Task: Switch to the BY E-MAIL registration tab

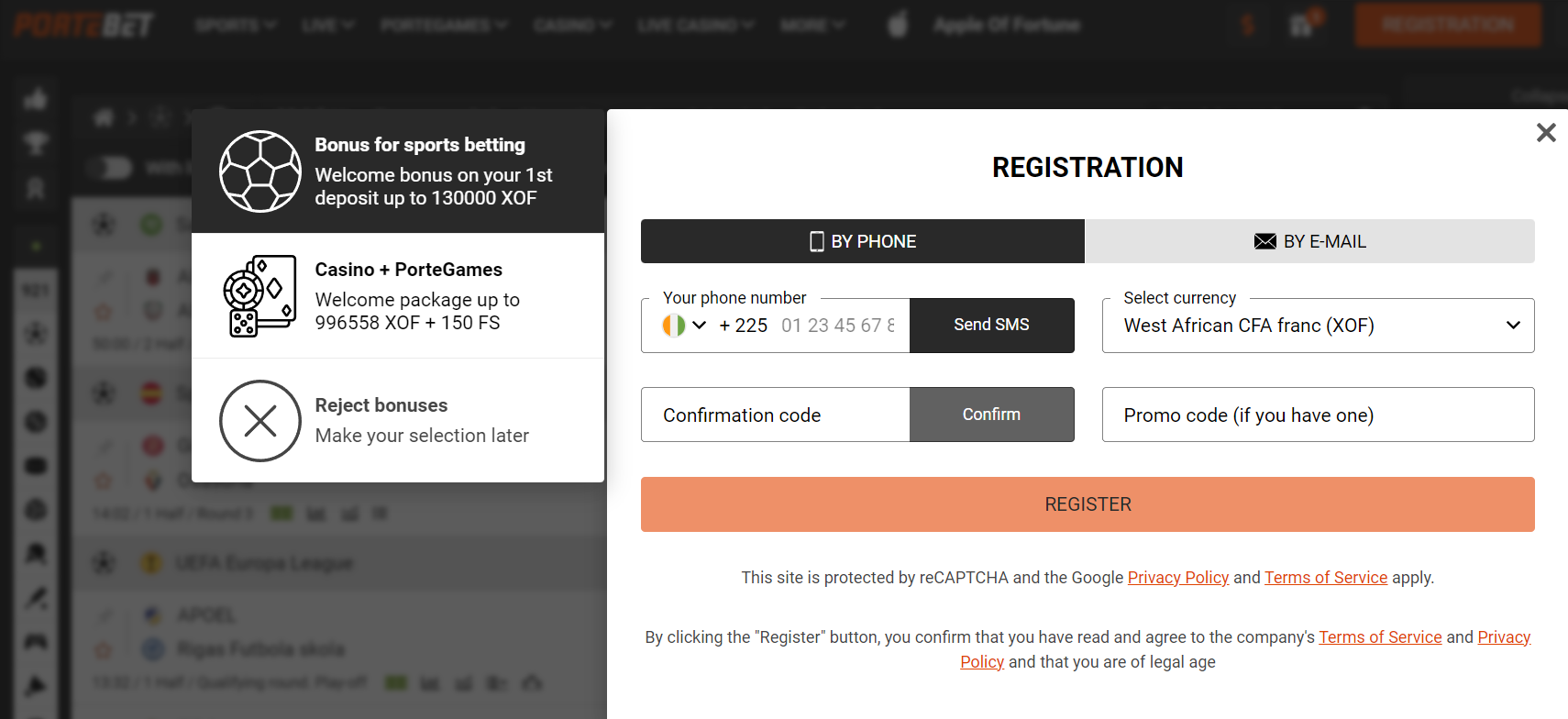Action: coord(1309,241)
